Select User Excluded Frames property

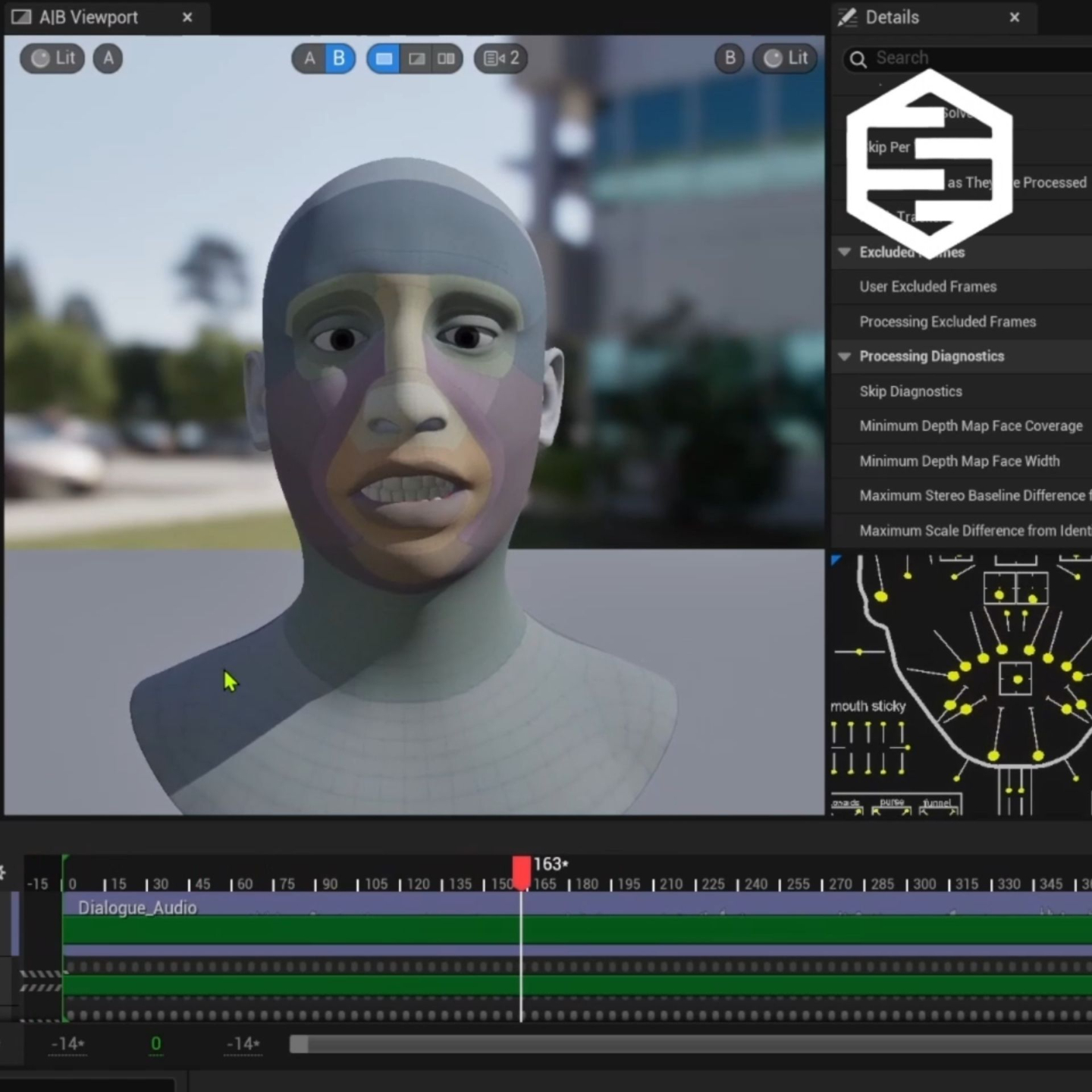pyautogui.click(x=927, y=287)
